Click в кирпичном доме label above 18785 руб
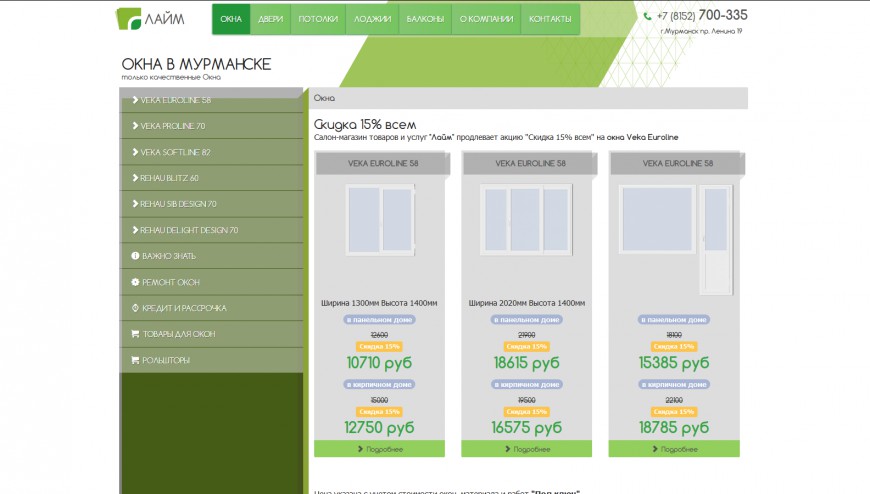The height and width of the screenshot is (494, 870). tap(674, 384)
